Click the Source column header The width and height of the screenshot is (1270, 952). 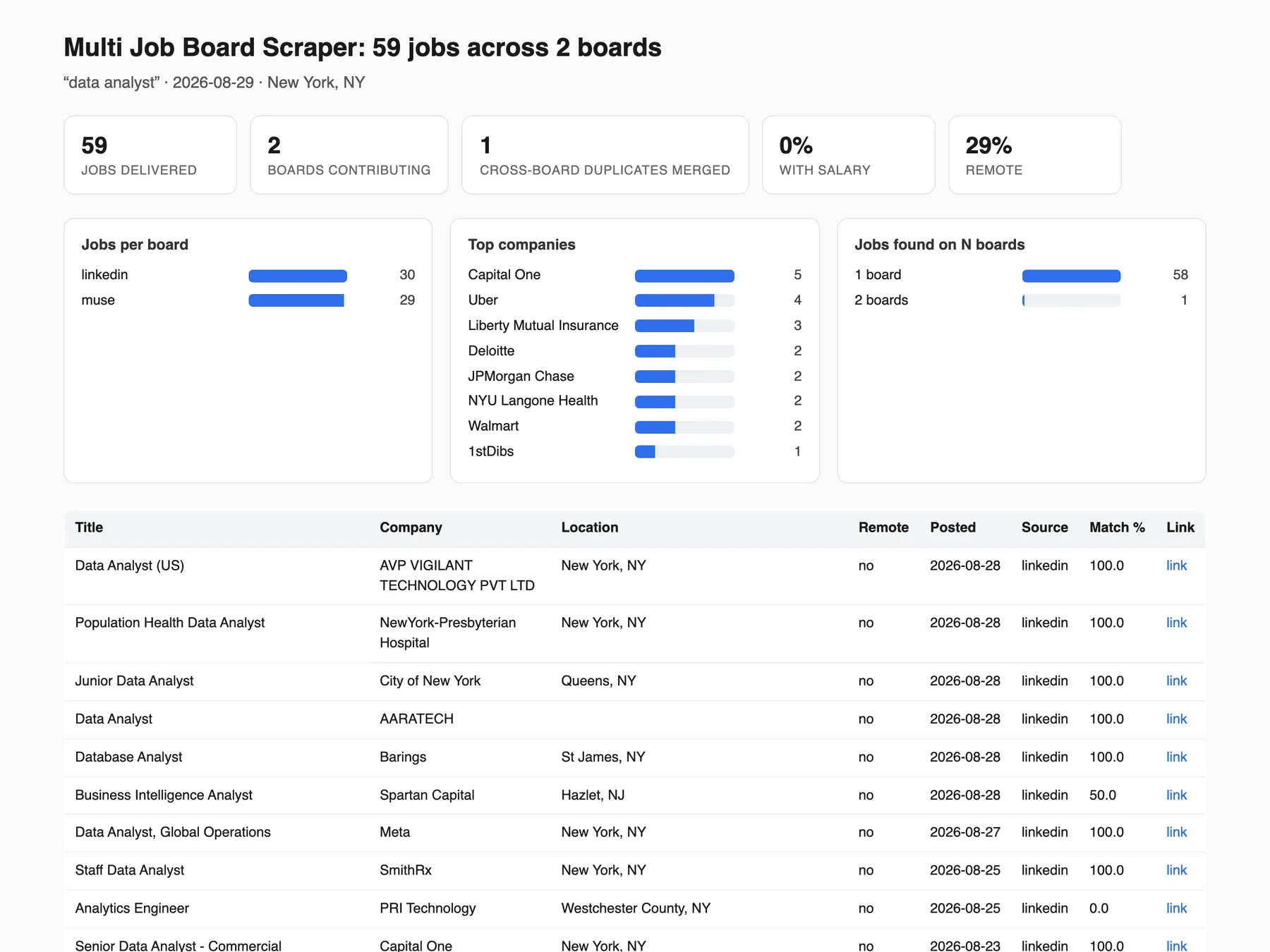[x=1044, y=527]
